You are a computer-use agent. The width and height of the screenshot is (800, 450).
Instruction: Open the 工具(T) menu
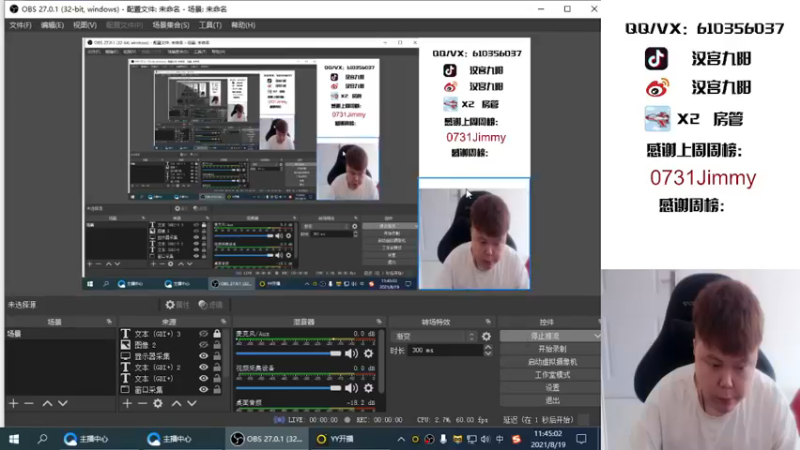210,25
